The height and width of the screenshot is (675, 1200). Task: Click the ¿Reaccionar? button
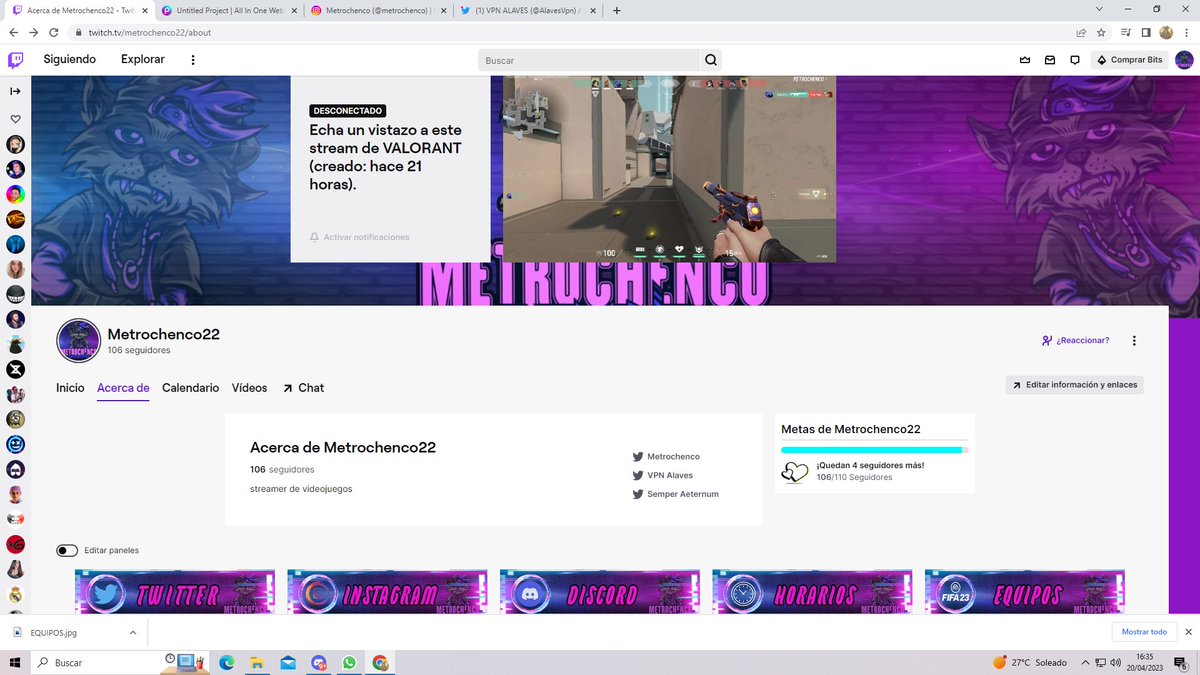1076,340
